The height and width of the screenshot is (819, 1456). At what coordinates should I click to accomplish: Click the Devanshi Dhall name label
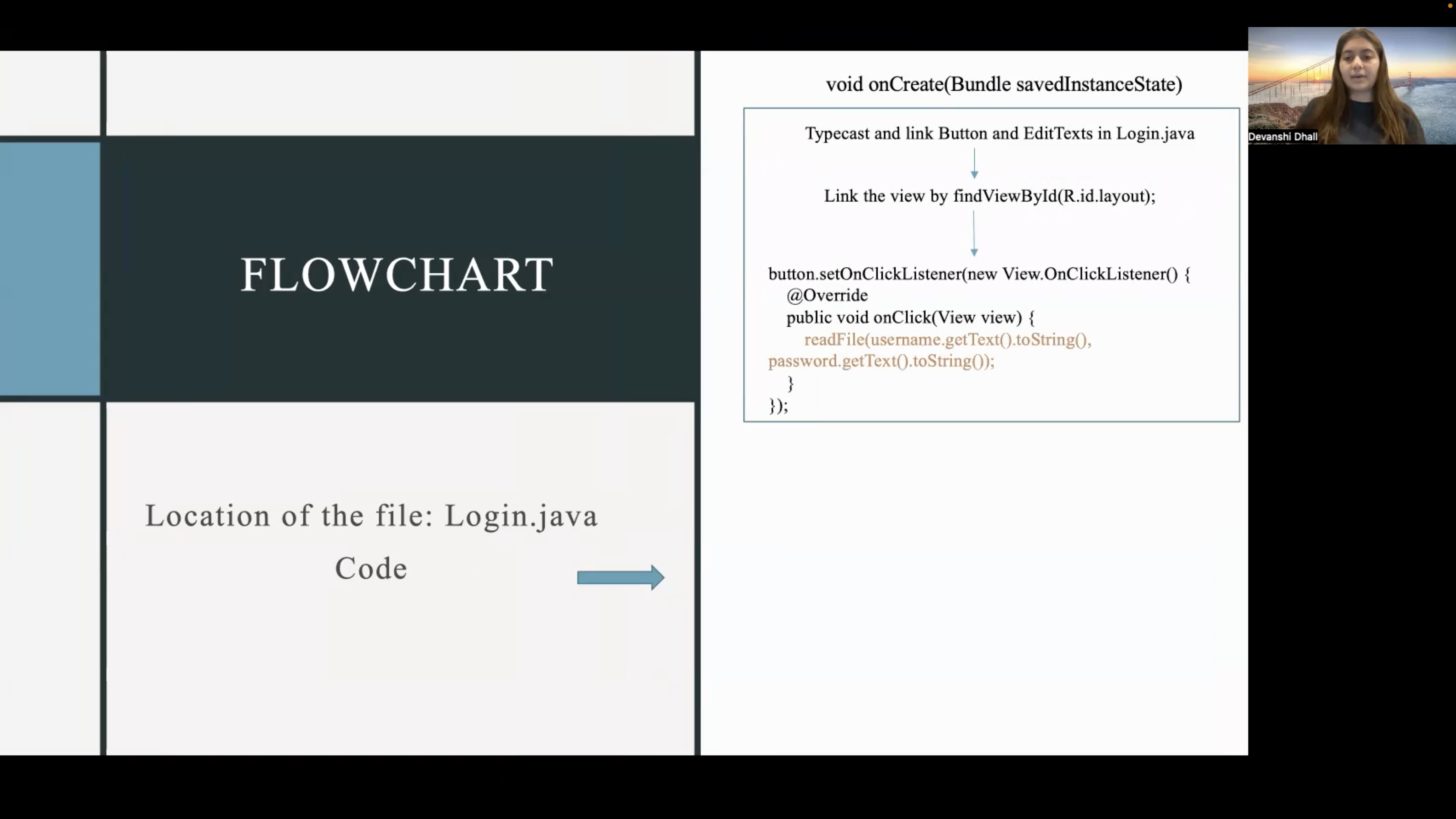[1283, 136]
